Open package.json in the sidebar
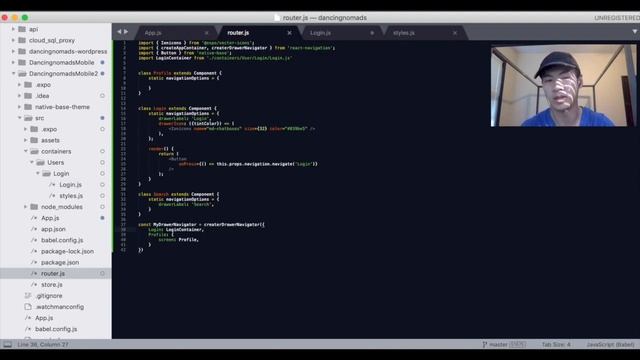Image resolution: width=640 pixels, height=360 pixels. pyautogui.click(x=60, y=262)
